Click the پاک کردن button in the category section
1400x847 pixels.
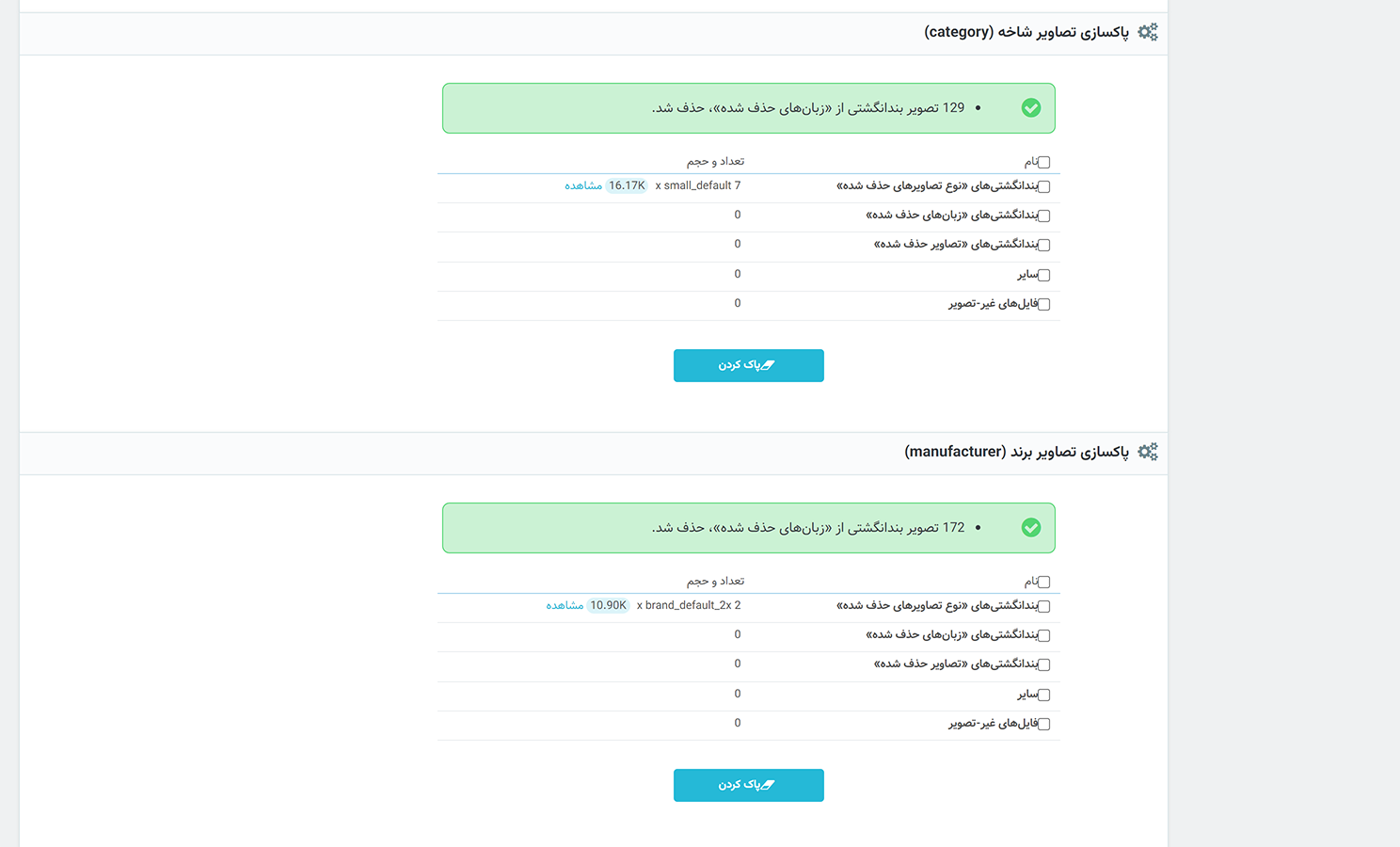[749, 365]
